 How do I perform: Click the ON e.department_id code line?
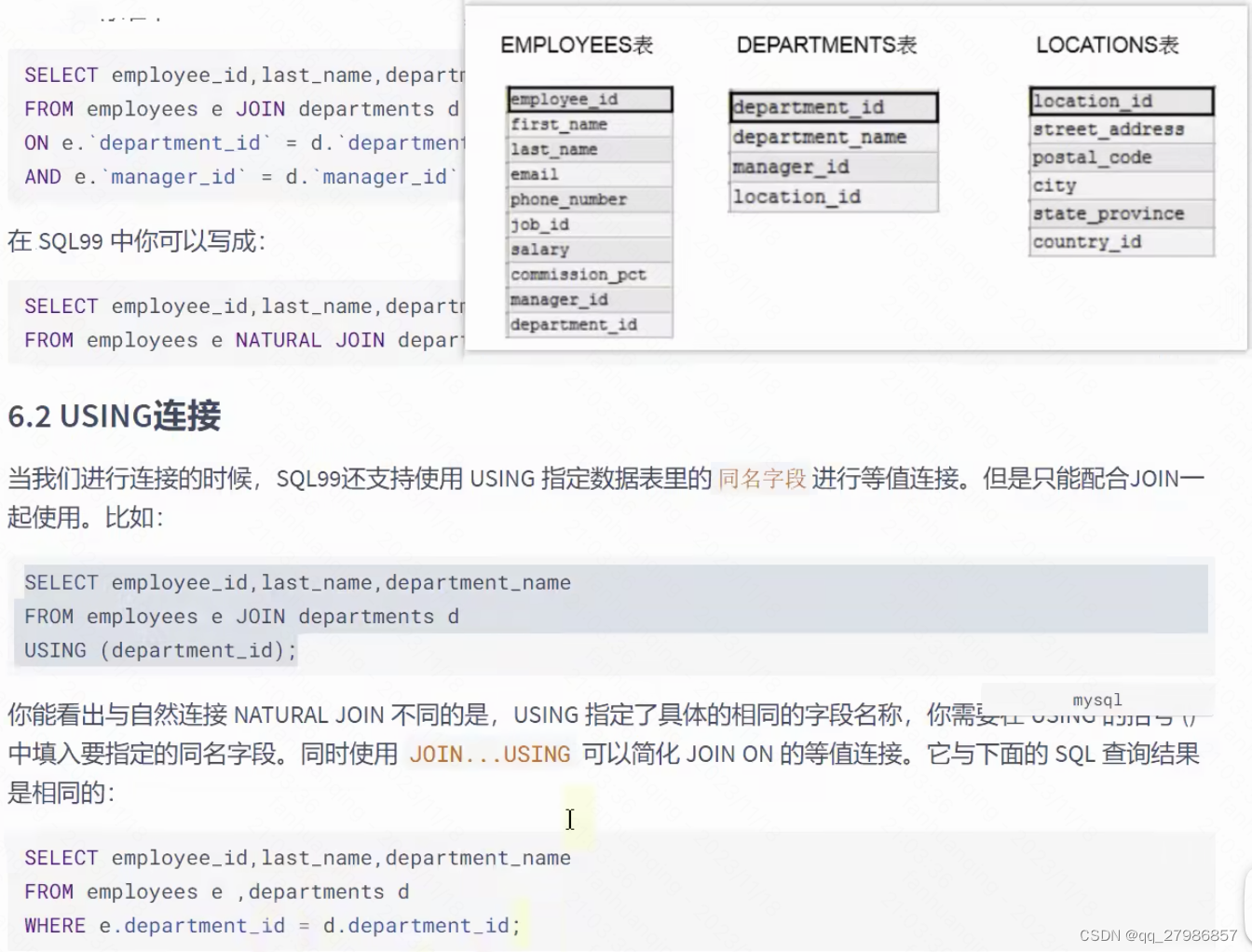(x=244, y=143)
